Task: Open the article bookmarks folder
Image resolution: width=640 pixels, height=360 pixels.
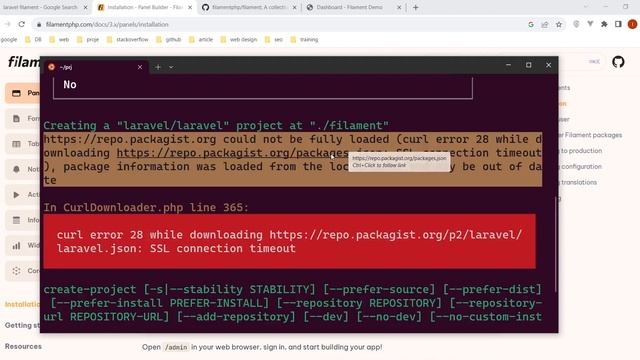Action: click(201, 40)
